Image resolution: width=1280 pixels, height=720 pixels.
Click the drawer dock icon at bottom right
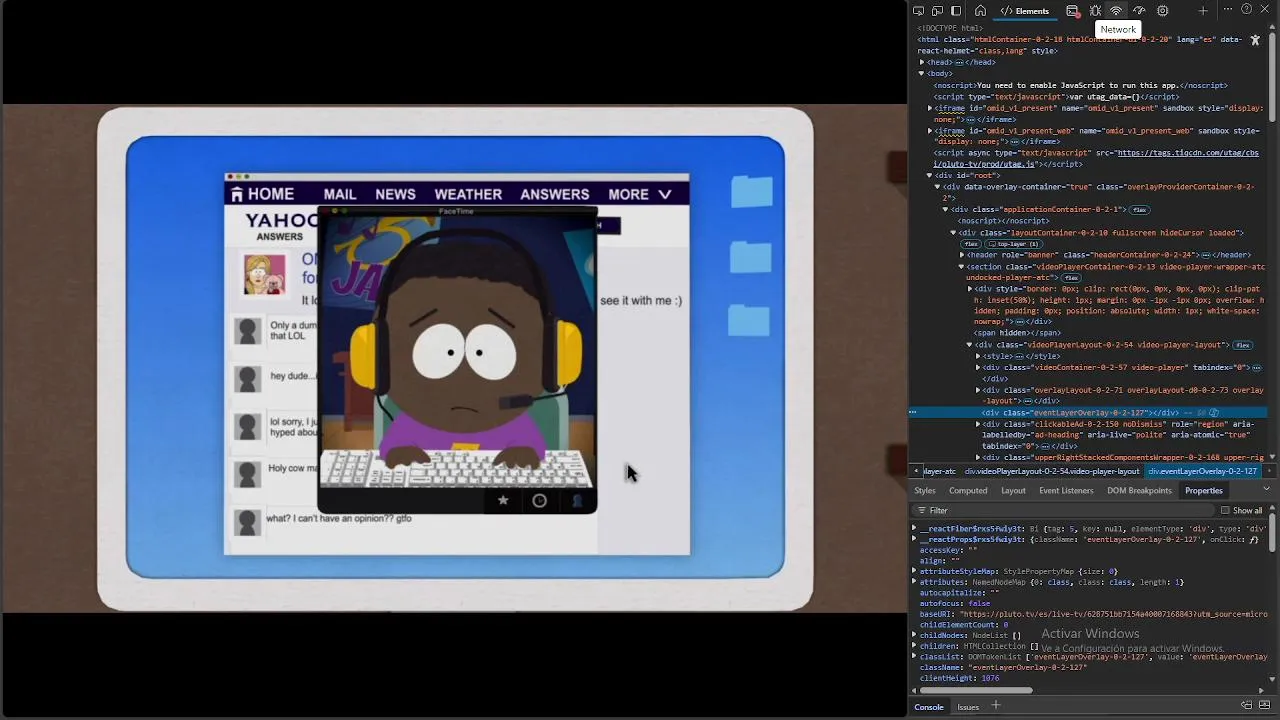(1247, 706)
